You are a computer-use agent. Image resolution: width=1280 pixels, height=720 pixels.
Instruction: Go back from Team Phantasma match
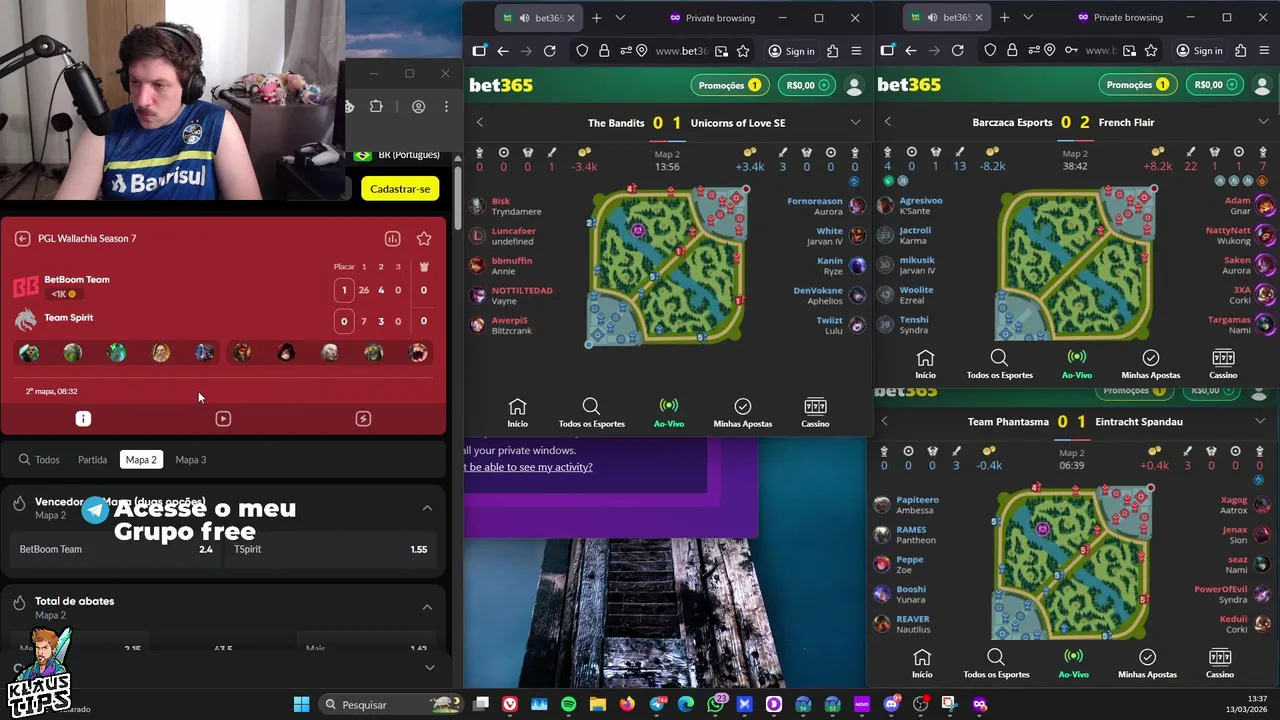[884, 421]
